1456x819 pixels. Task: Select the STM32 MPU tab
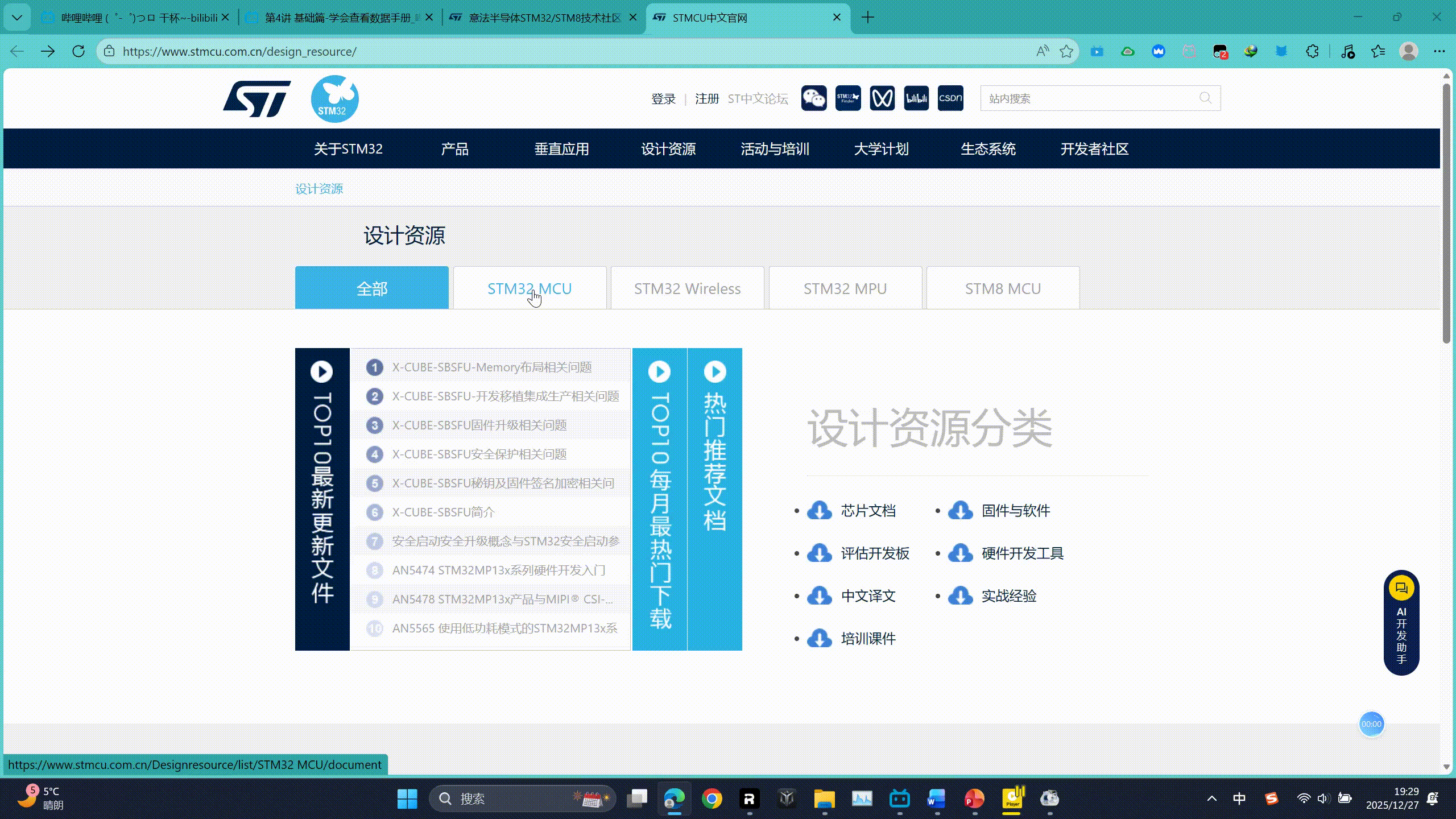coord(845,288)
